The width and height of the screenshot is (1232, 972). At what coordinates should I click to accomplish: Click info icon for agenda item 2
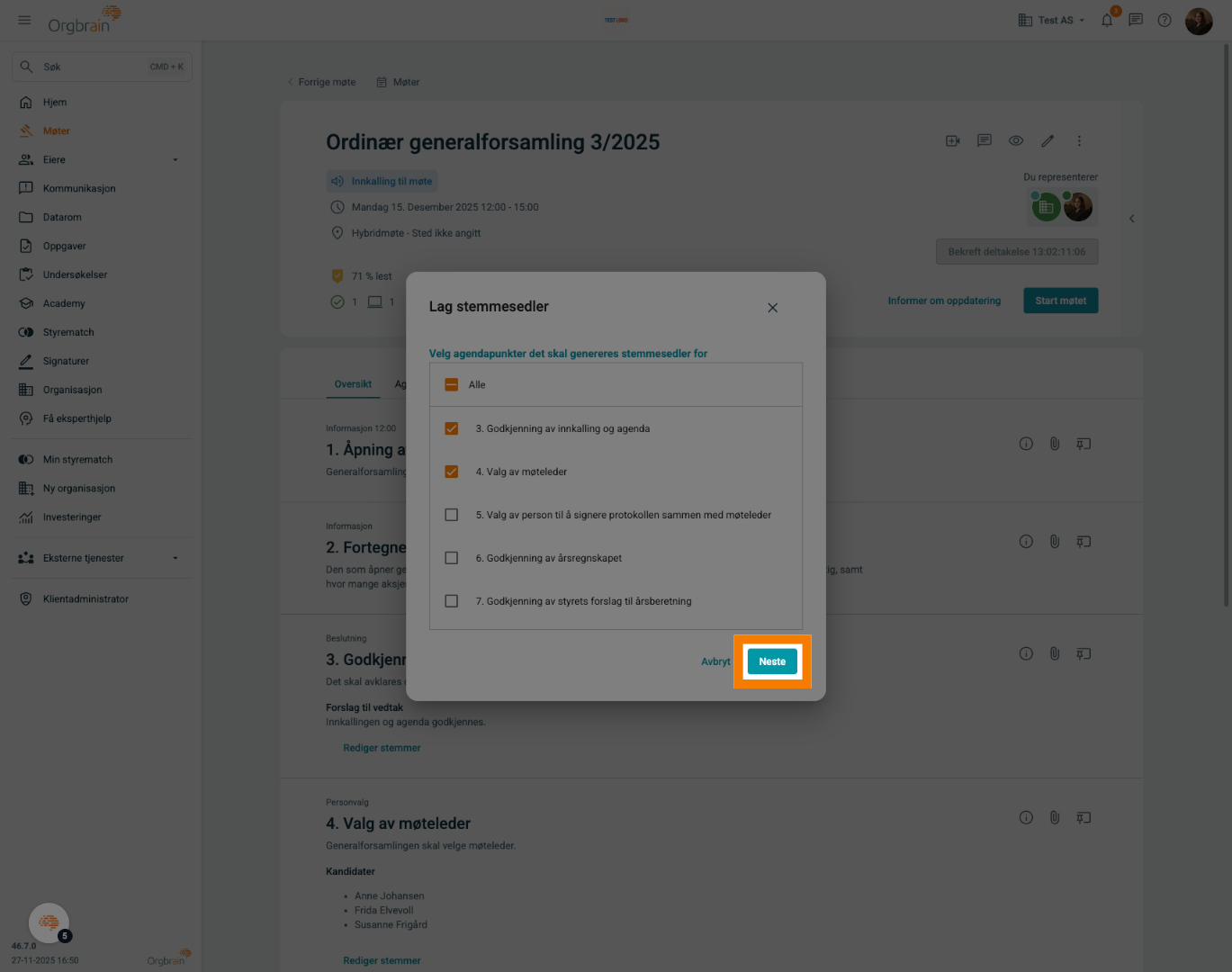point(1026,542)
